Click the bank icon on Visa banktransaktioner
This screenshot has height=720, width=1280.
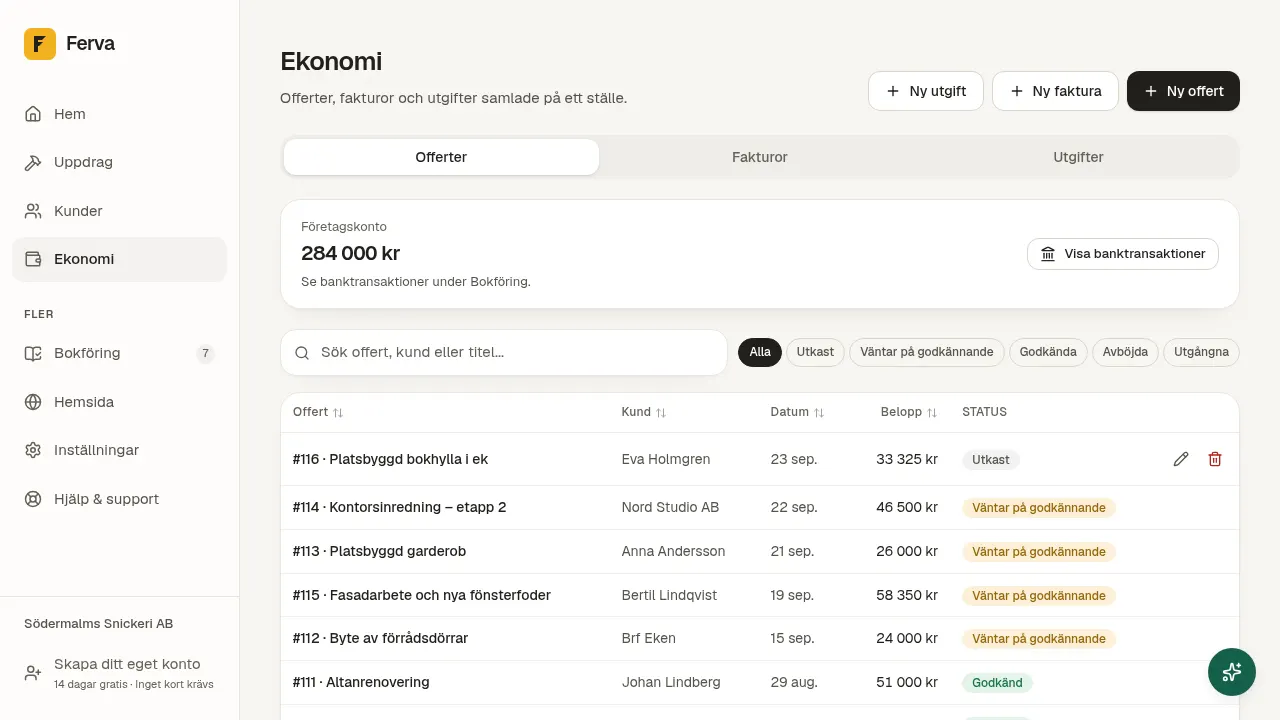pyautogui.click(x=1048, y=254)
